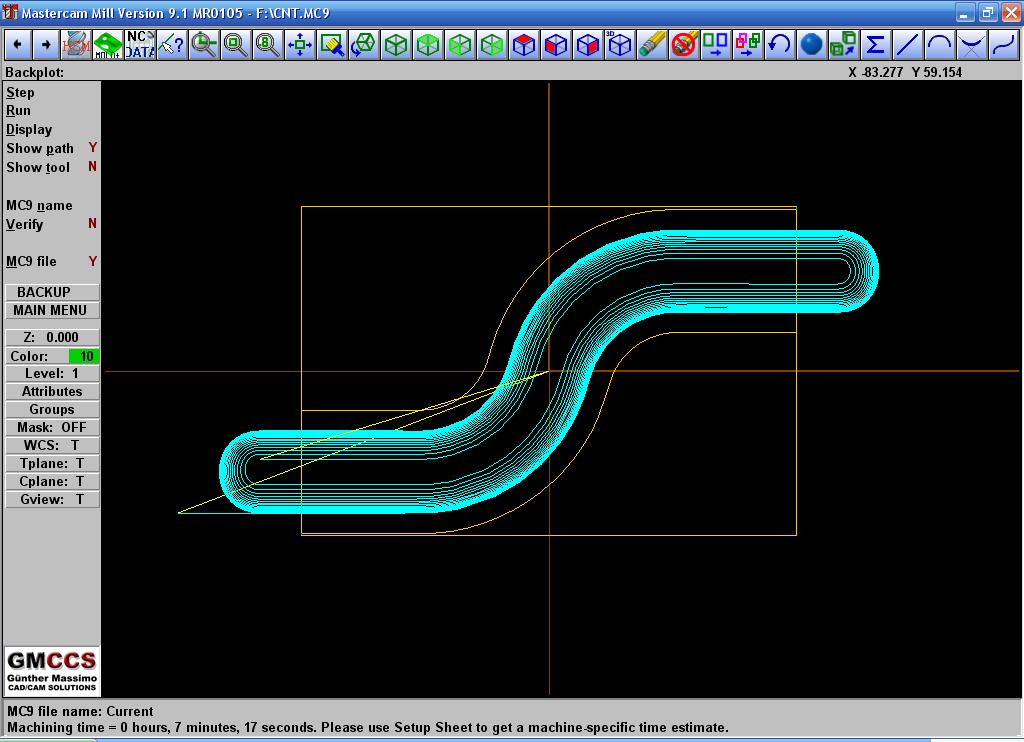This screenshot has height=742, width=1024.
Task: Click the next toolbar page right arrow
Action: (x=46, y=44)
